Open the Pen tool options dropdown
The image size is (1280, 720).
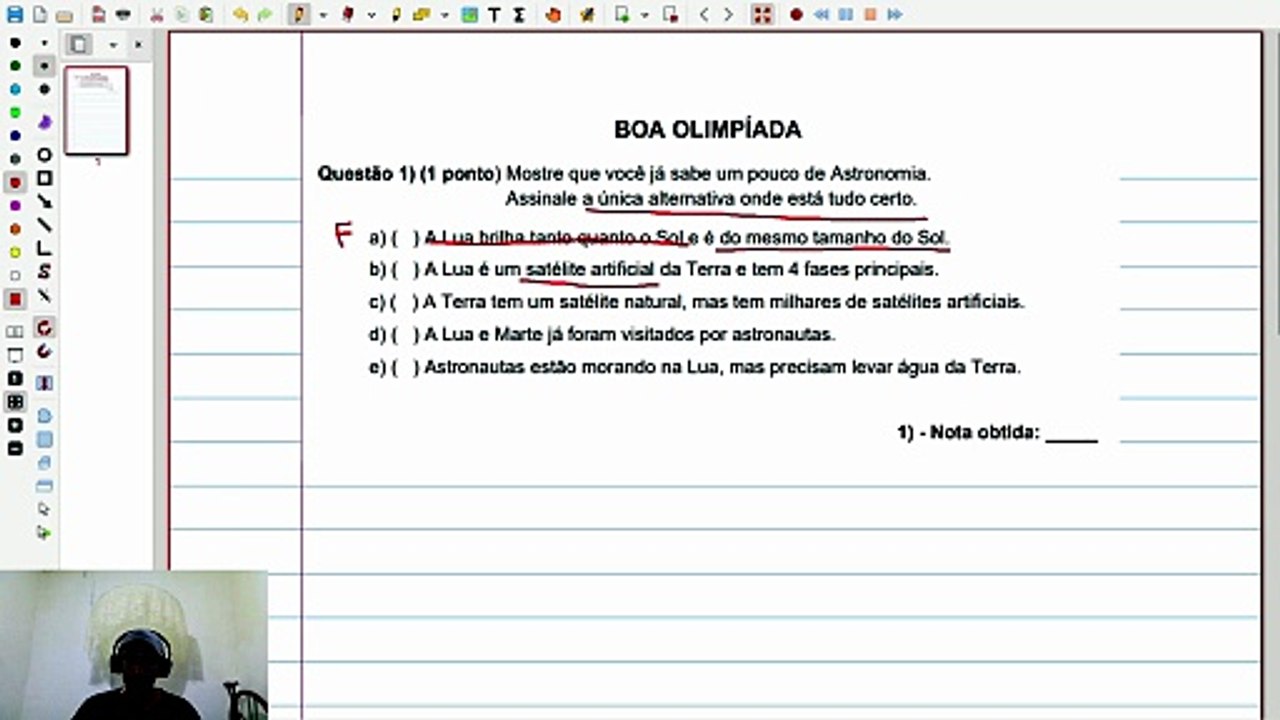point(322,15)
